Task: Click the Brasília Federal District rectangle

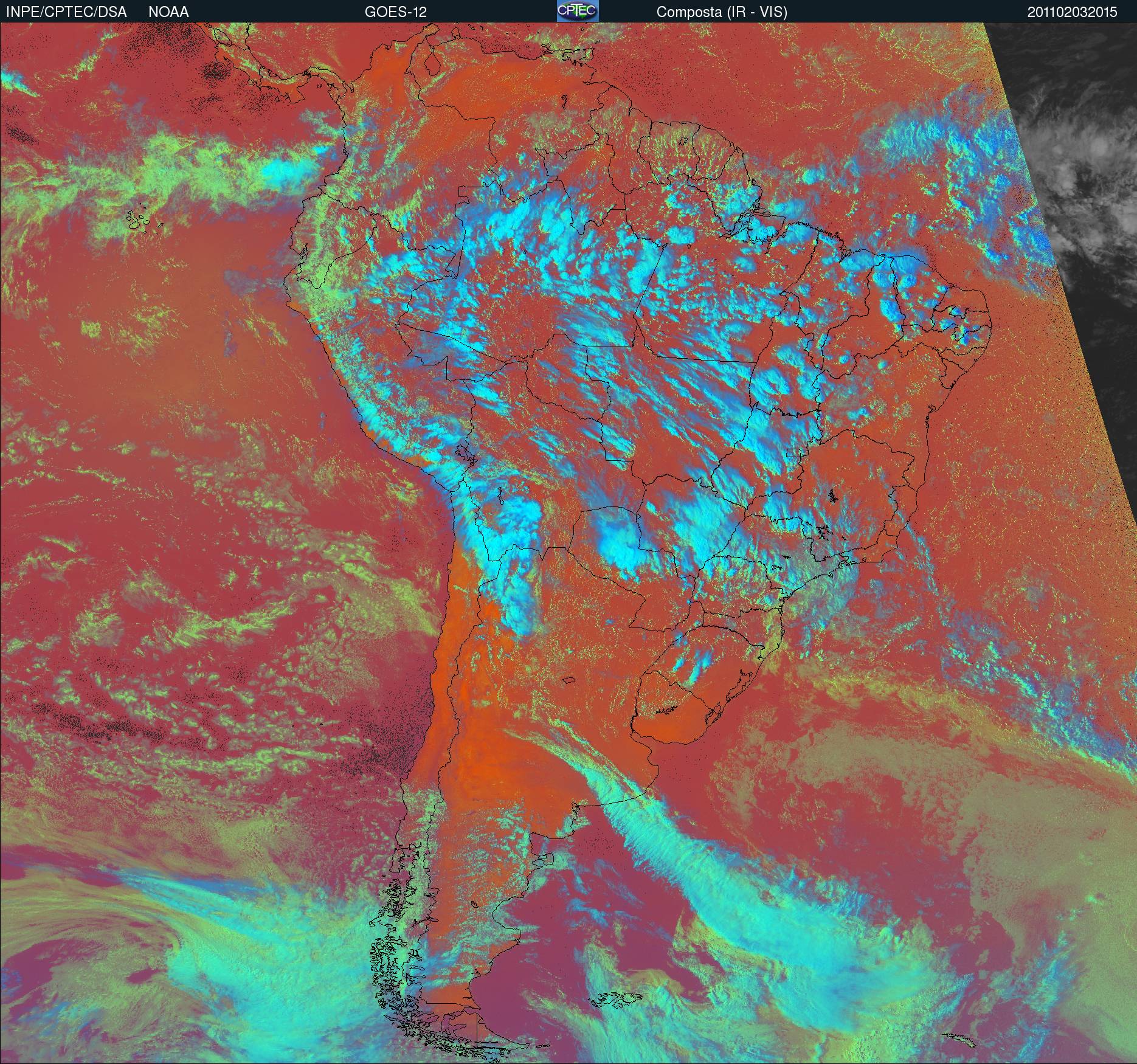Action: click(793, 452)
